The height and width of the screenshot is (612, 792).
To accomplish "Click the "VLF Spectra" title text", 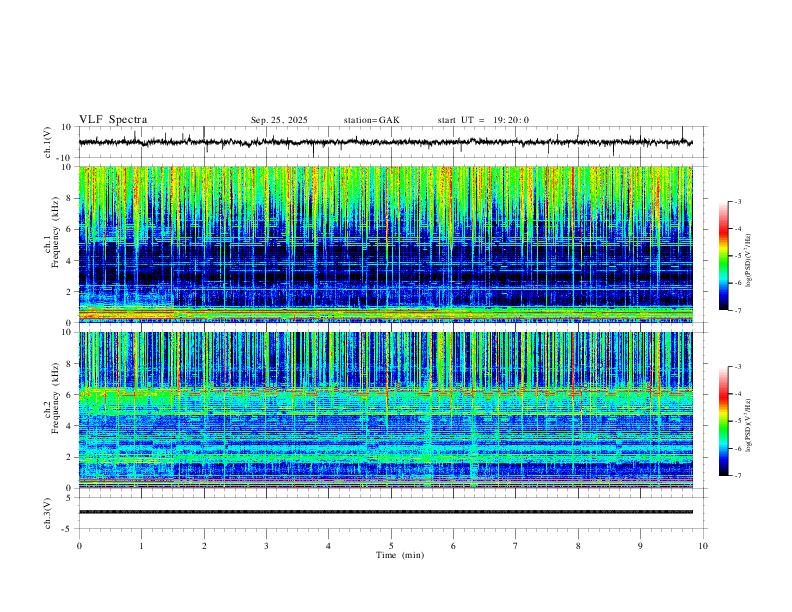I will [x=113, y=120].
